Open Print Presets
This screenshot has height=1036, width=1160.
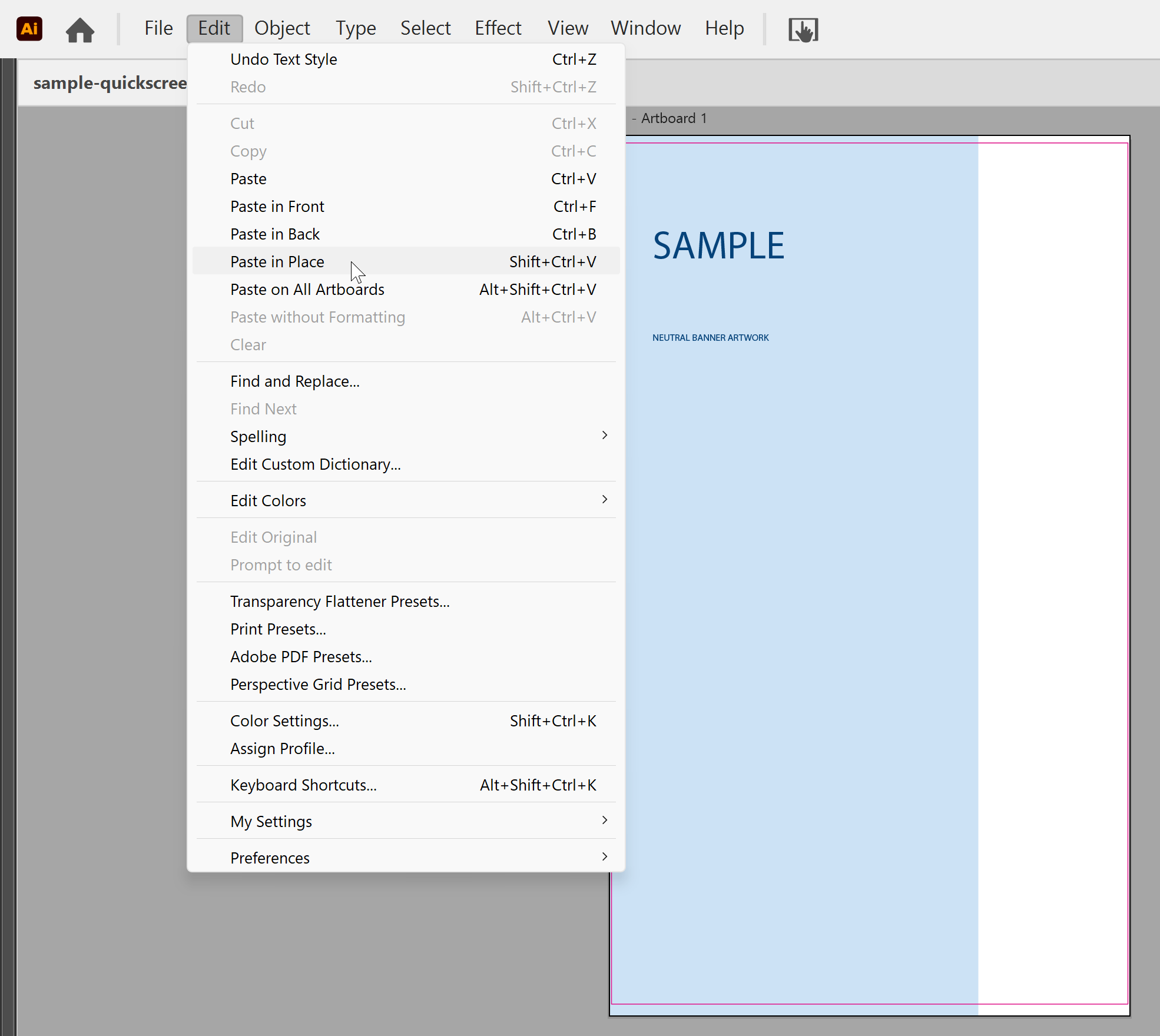406,629
